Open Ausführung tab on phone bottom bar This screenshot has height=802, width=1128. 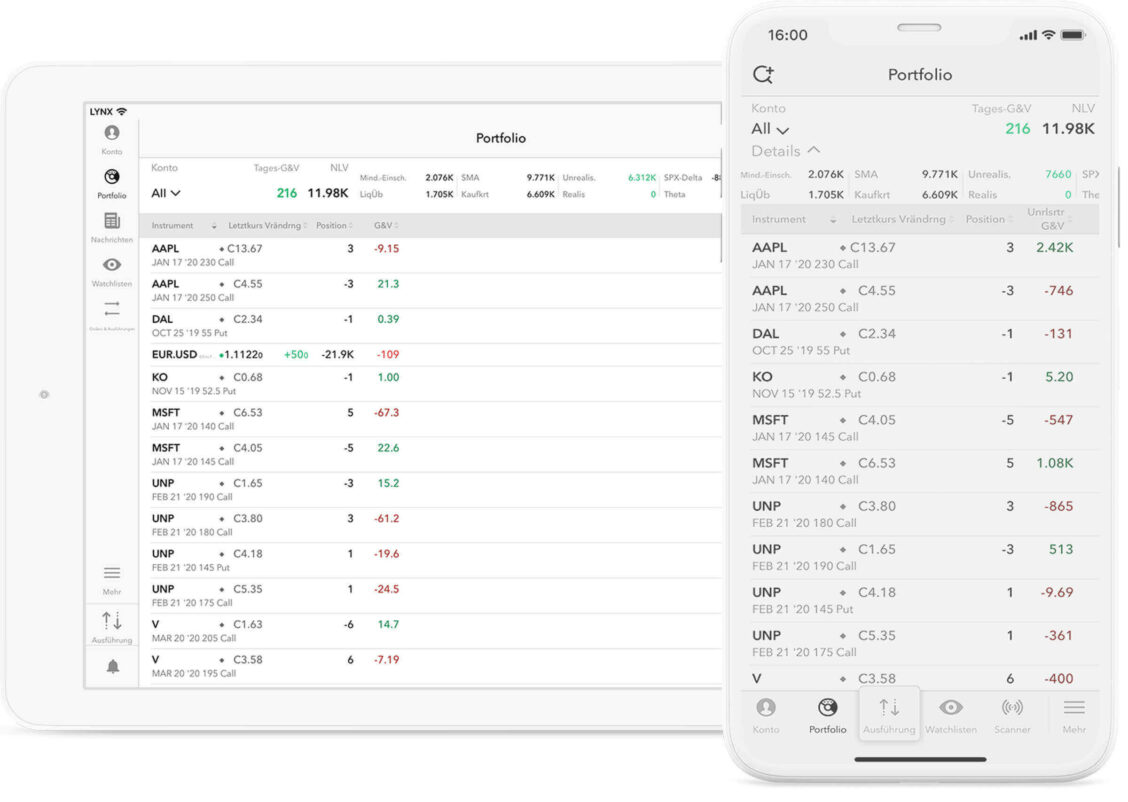(x=889, y=716)
